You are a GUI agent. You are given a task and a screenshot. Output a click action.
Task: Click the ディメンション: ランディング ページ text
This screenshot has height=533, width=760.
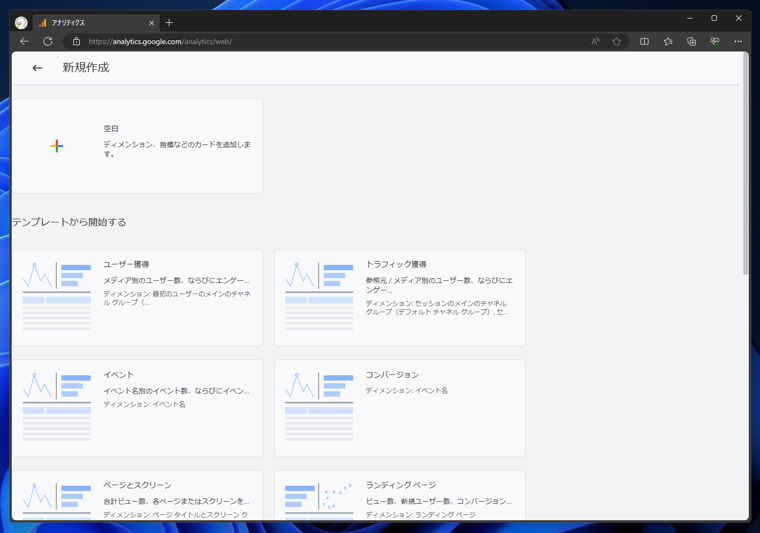tap(420, 515)
